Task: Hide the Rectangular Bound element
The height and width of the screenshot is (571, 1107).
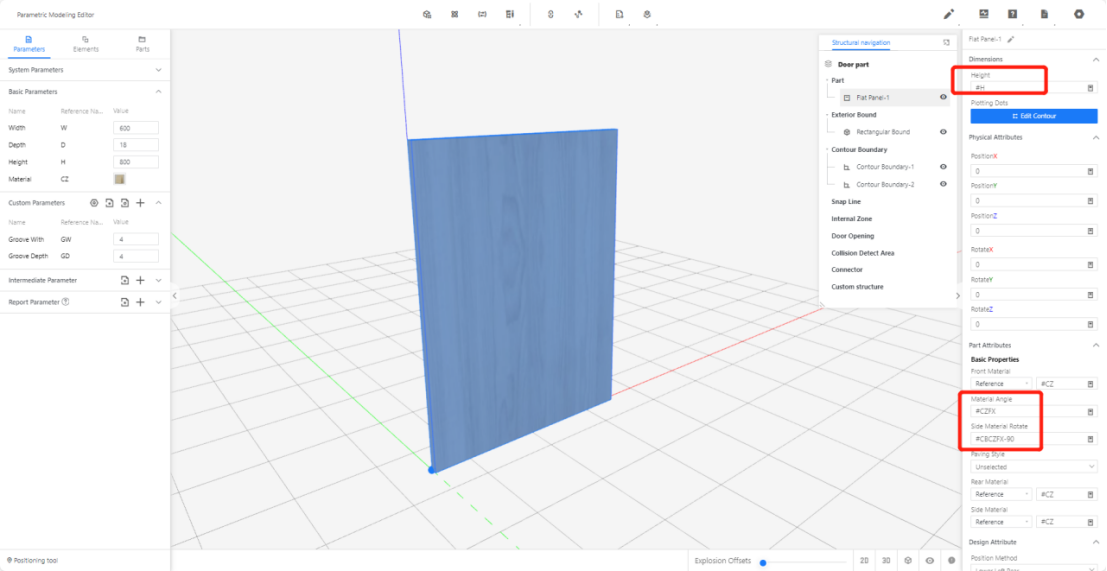Action: click(x=943, y=132)
